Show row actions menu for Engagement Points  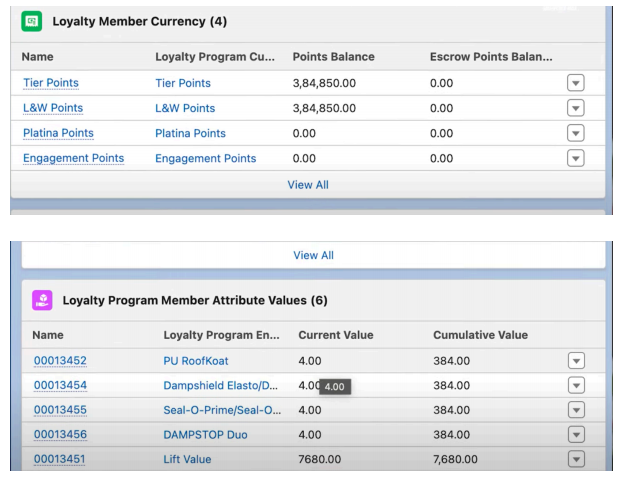(575, 158)
